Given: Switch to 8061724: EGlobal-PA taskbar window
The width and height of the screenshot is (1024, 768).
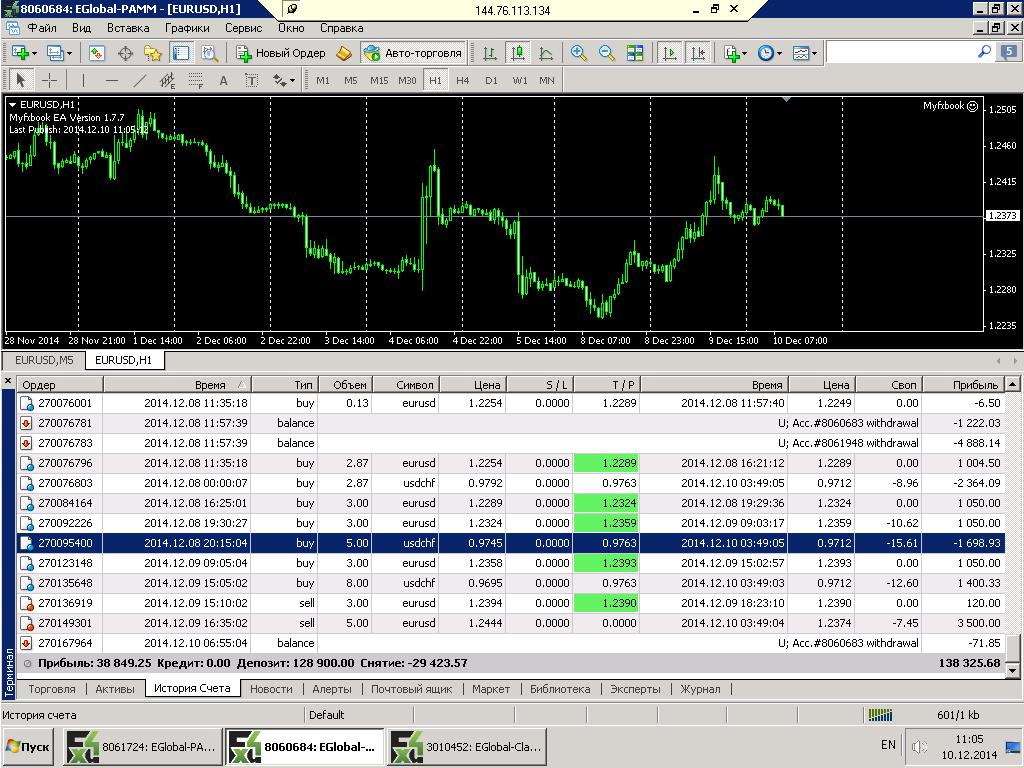Looking at the screenshot, I should click(143, 746).
